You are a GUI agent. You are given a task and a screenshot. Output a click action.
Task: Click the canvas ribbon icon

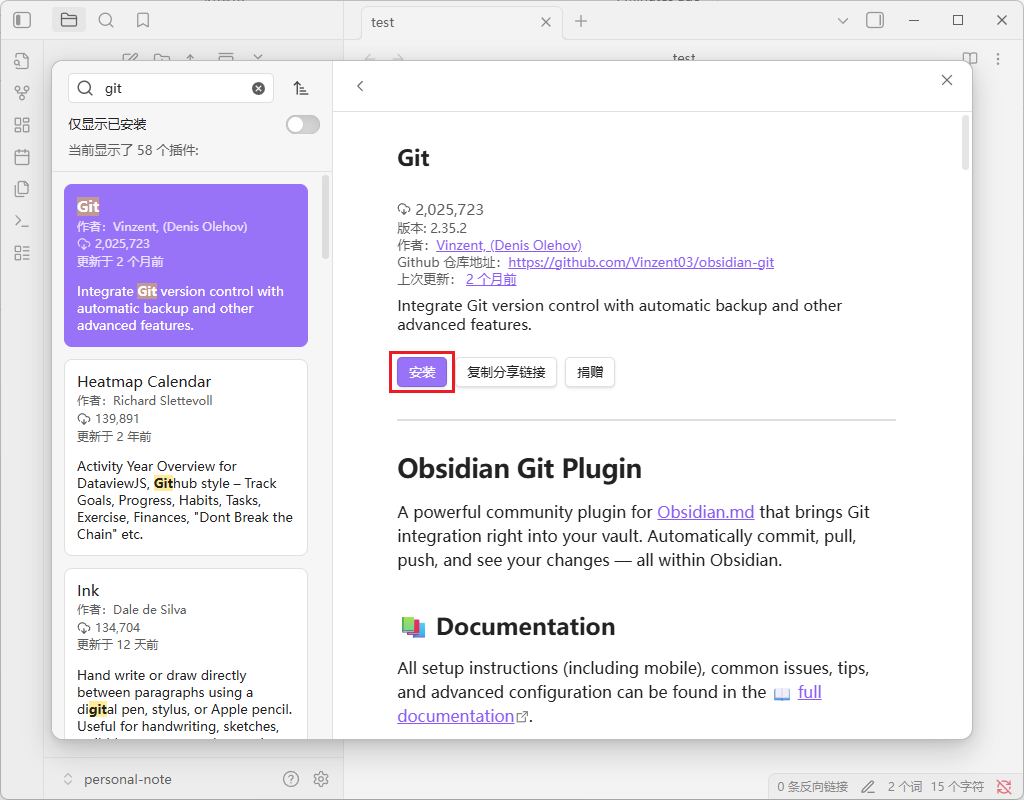[22, 125]
